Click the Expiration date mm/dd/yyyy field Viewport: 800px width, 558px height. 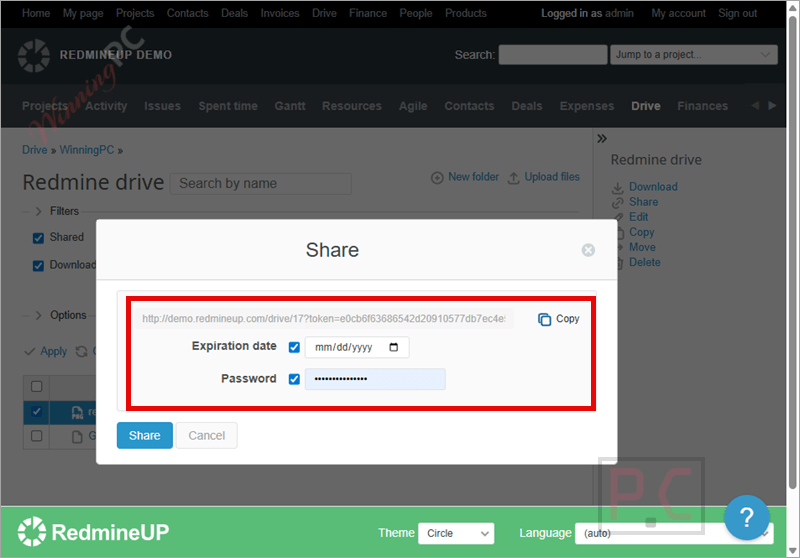pyautogui.click(x=357, y=347)
